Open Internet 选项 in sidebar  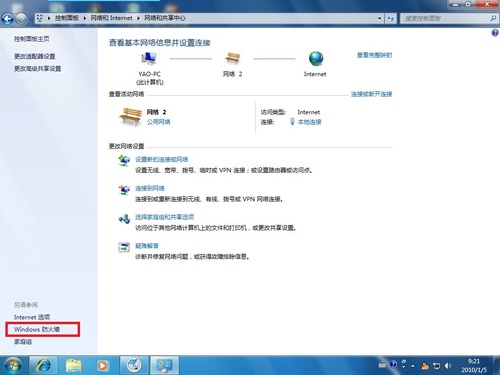(32, 317)
